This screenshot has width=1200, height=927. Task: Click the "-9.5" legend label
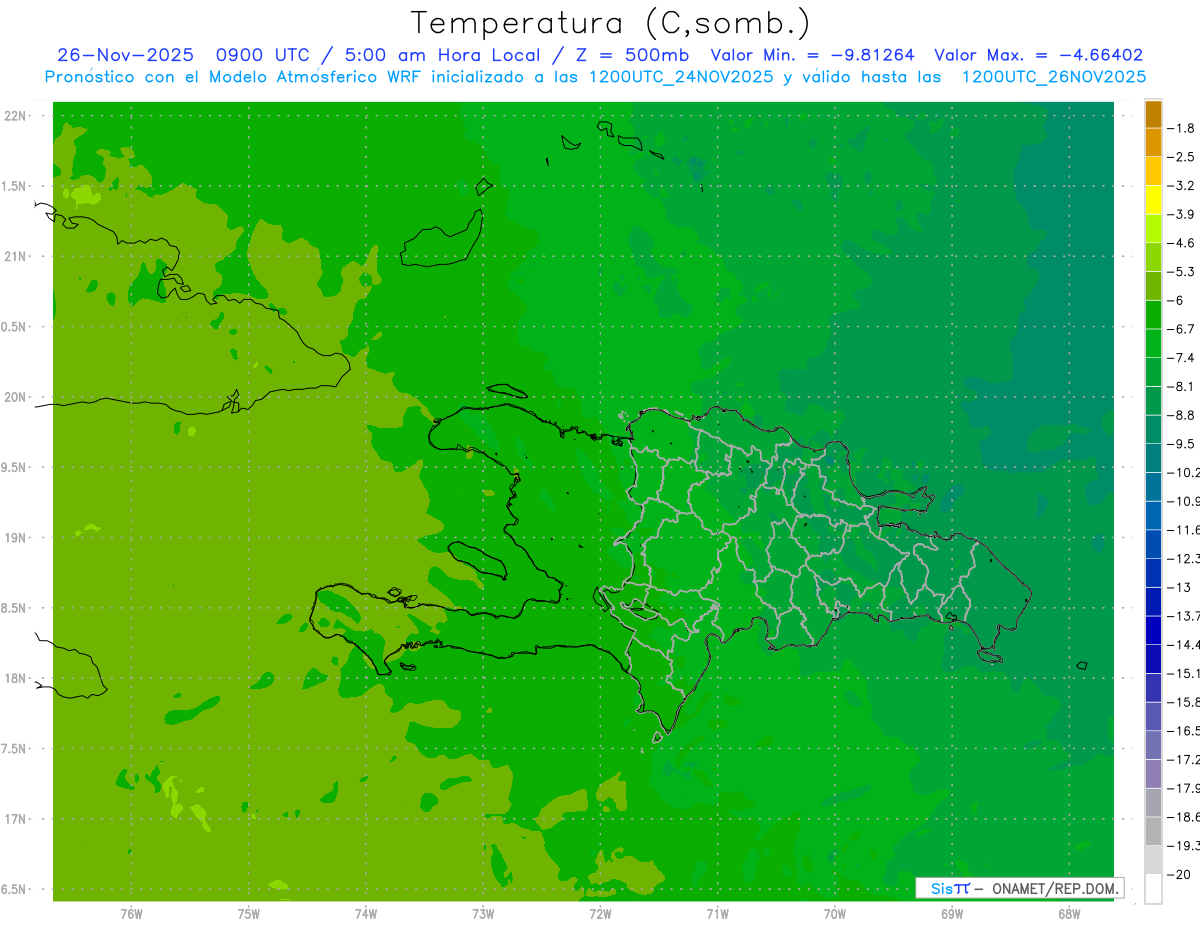point(1182,443)
